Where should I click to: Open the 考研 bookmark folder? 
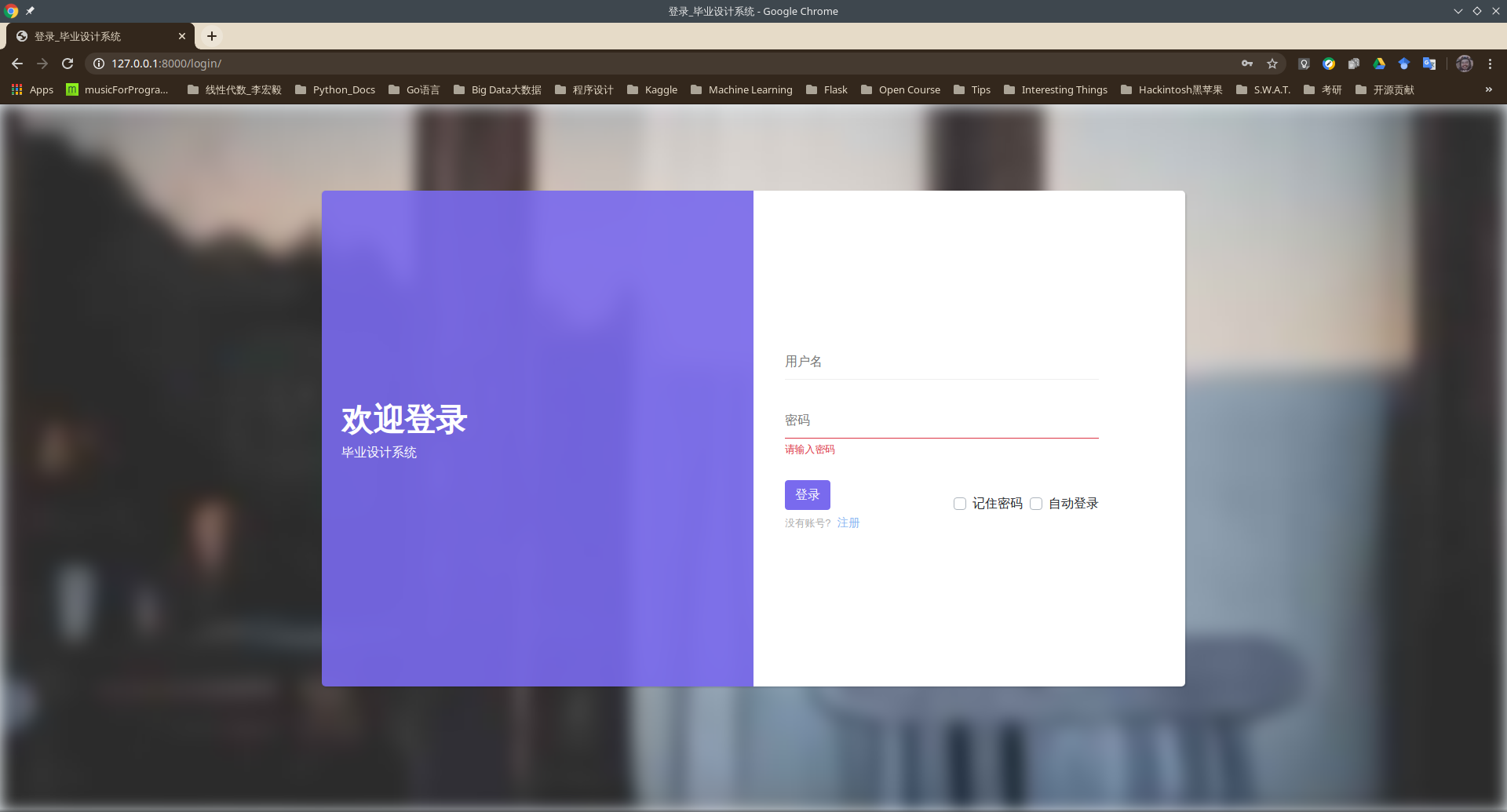1323,89
